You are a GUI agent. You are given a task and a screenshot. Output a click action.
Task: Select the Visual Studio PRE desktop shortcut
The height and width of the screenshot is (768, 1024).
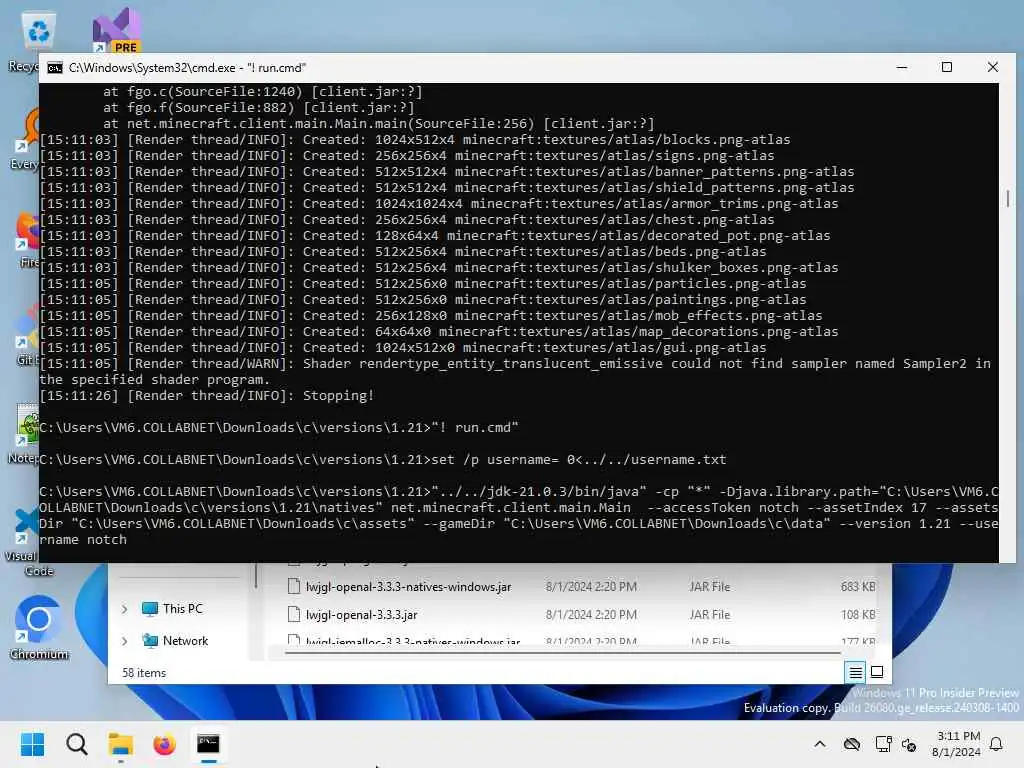(x=116, y=30)
